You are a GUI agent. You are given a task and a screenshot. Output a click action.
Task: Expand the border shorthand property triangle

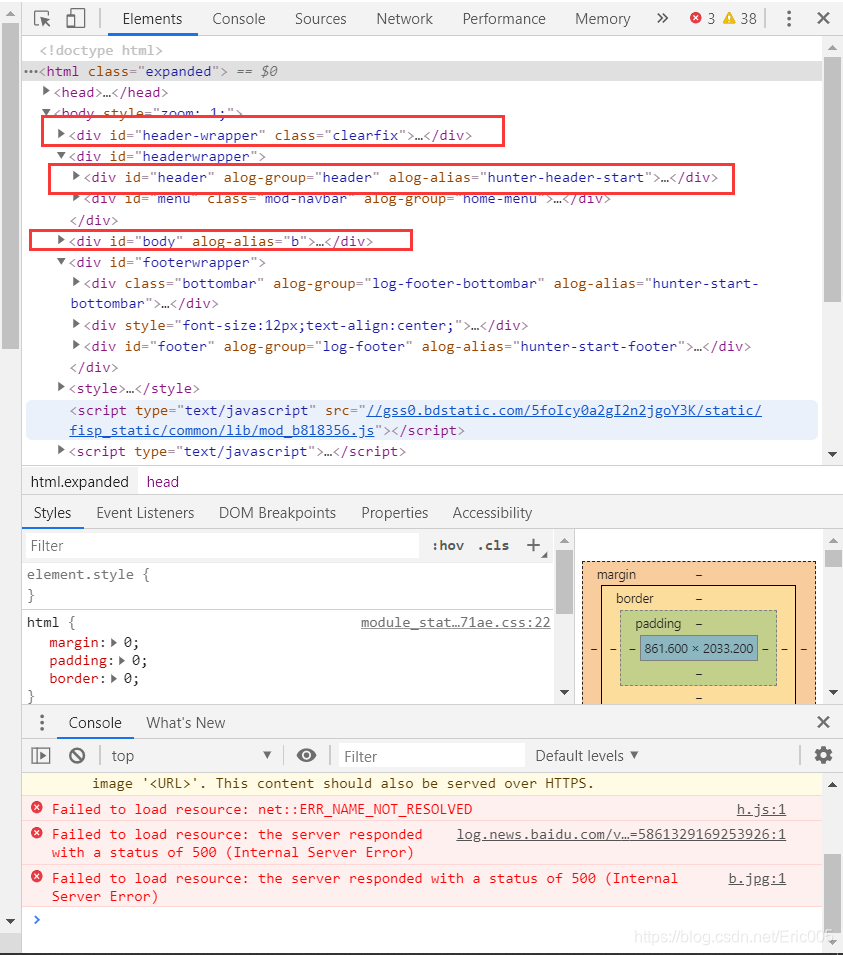point(114,678)
